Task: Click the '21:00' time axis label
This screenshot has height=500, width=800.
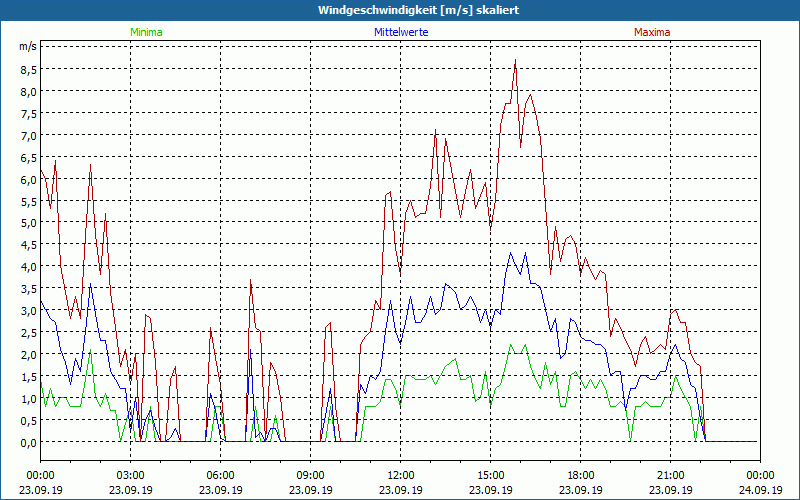Action: pos(670,476)
